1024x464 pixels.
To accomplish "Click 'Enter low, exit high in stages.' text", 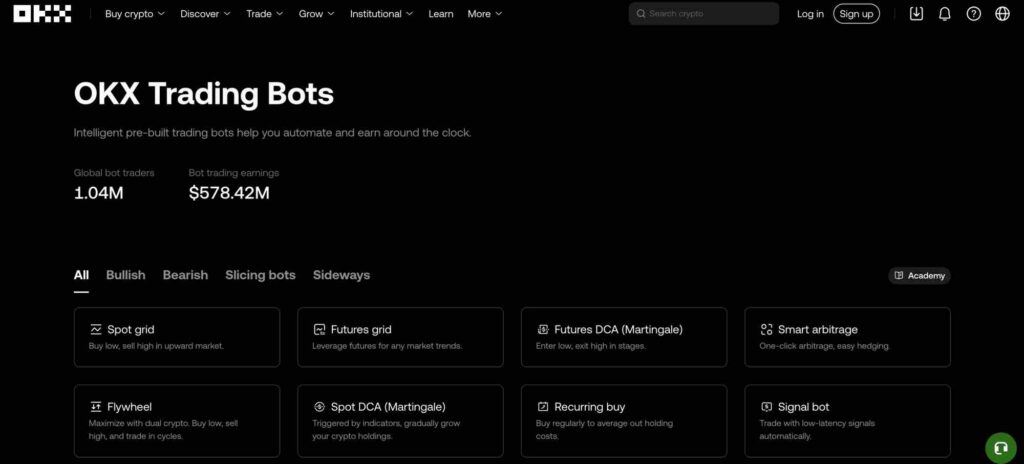I will coord(590,346).
